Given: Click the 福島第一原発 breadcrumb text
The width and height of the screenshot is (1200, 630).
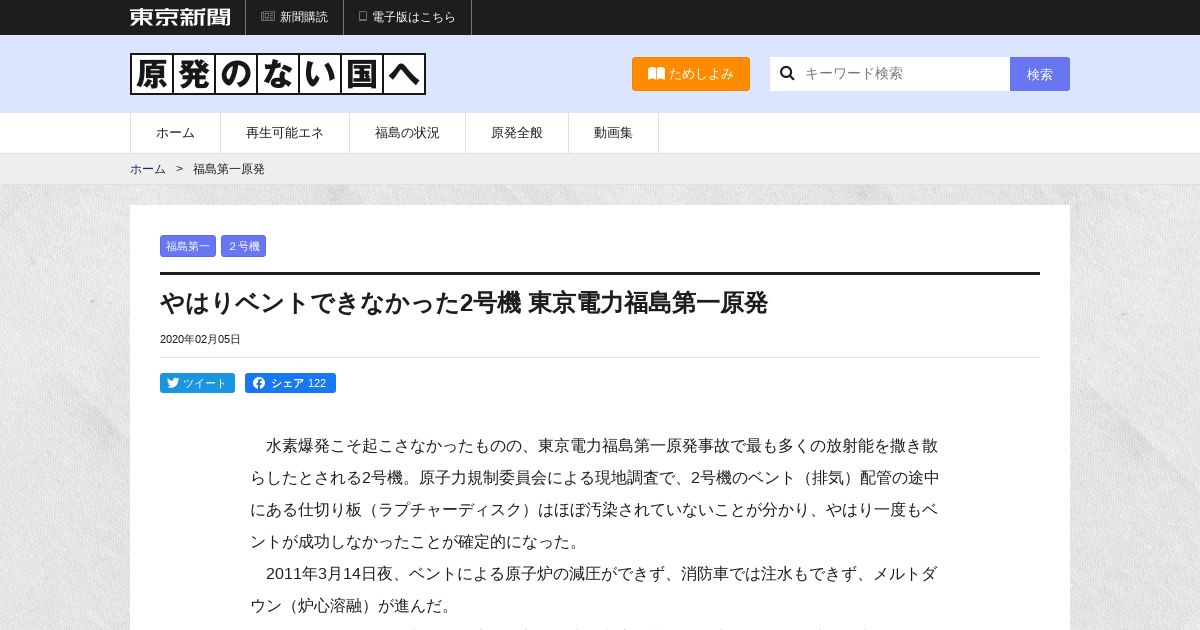Looking at the screenshot, I should [x=229, y=169].
